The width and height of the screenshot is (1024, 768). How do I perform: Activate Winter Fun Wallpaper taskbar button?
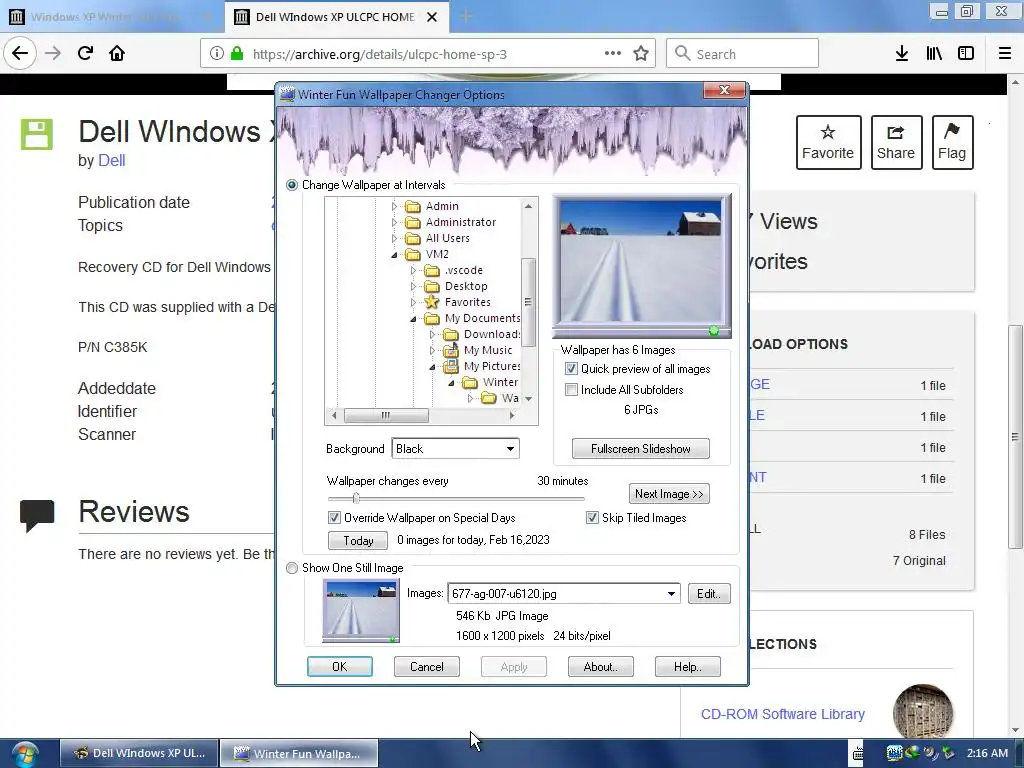pyautogui.click(x=298, y=754)
